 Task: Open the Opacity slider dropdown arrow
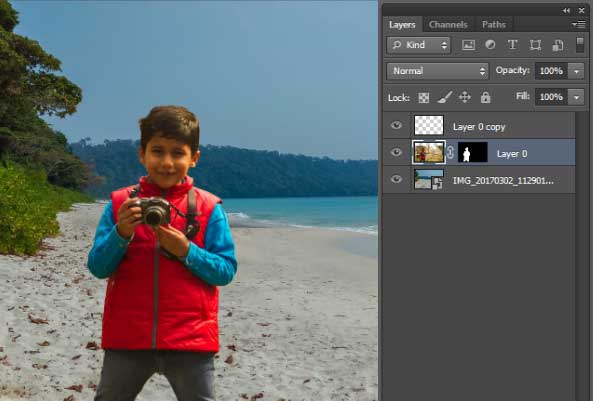pos(576,71)
